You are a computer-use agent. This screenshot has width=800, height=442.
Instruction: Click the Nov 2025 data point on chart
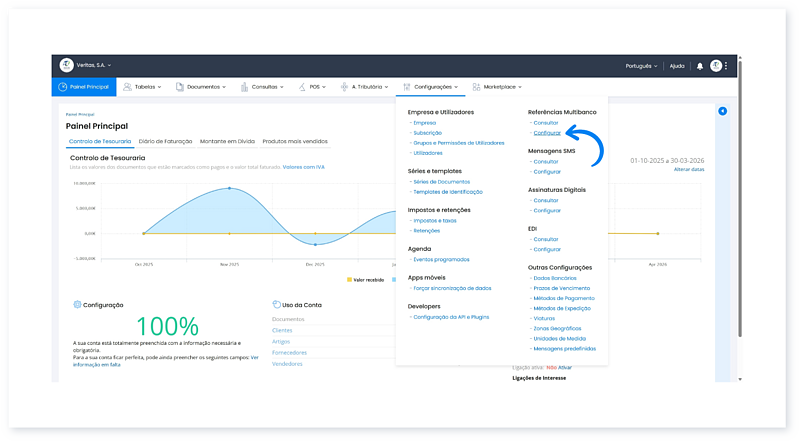[229, 188]
